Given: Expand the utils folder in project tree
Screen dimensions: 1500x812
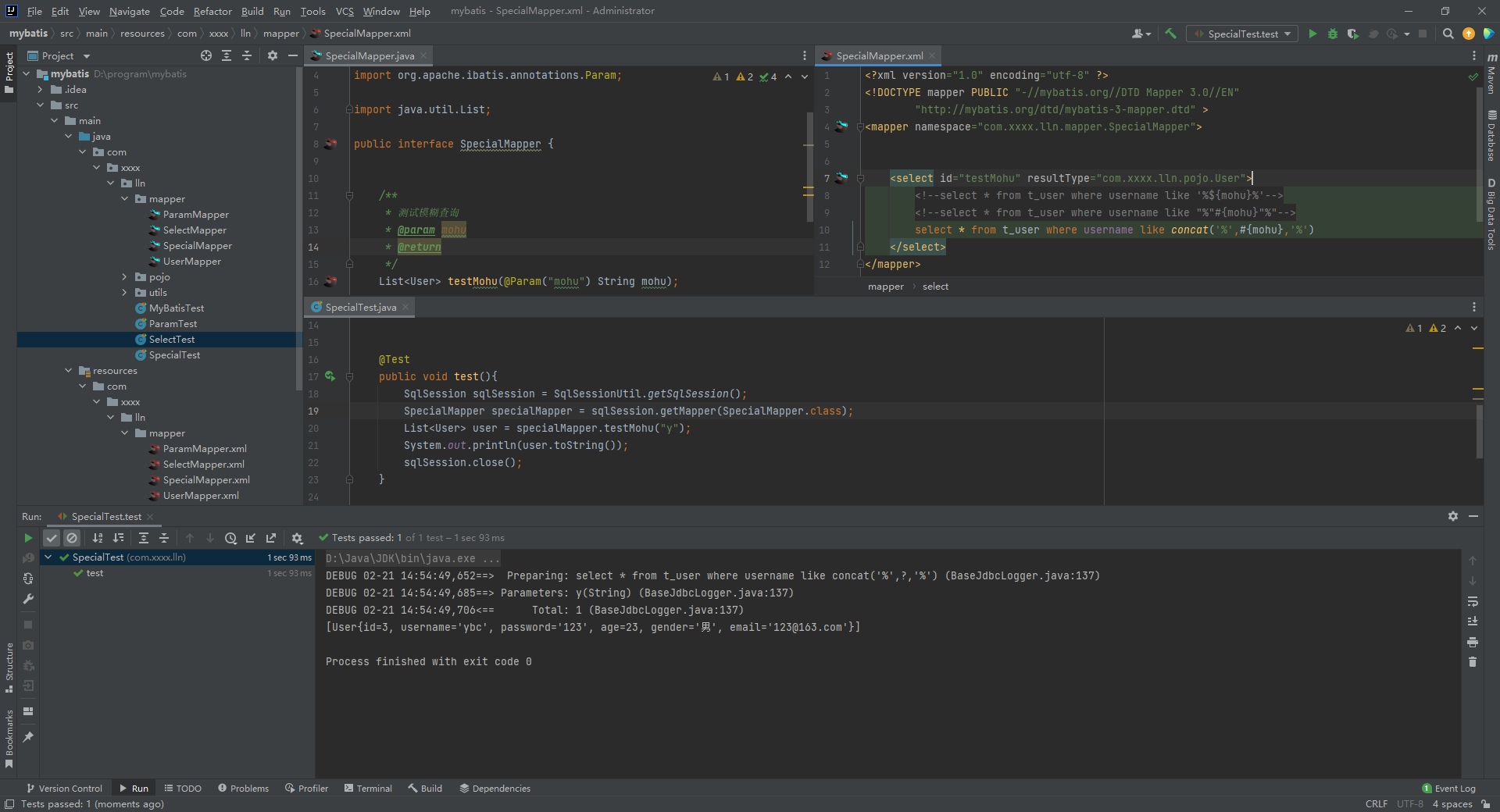Looking at the screenshot, I should [x=125, y=293].
